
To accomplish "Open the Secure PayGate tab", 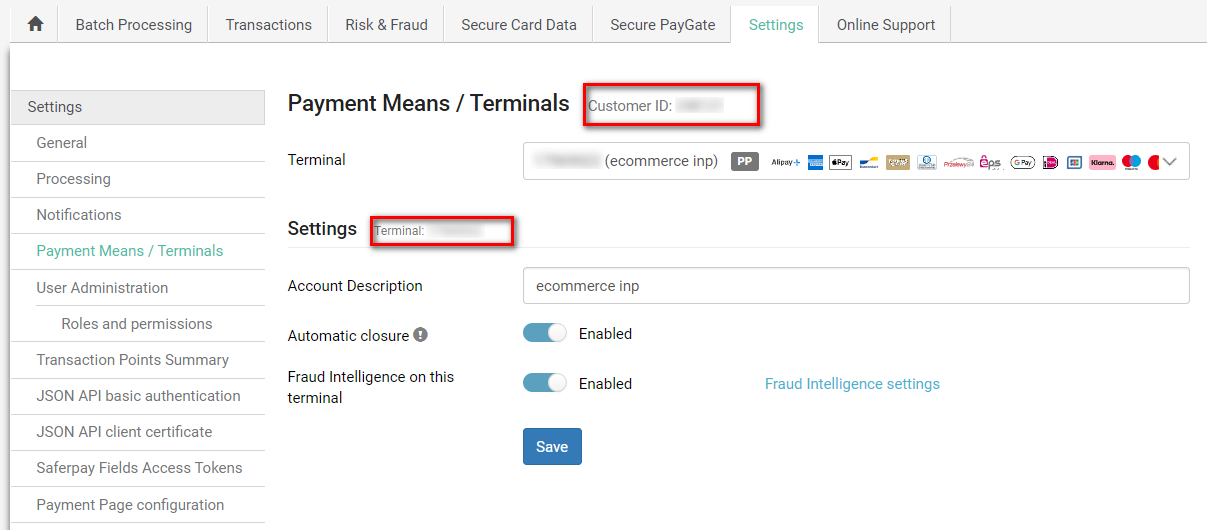I will [x=662, y=25].
